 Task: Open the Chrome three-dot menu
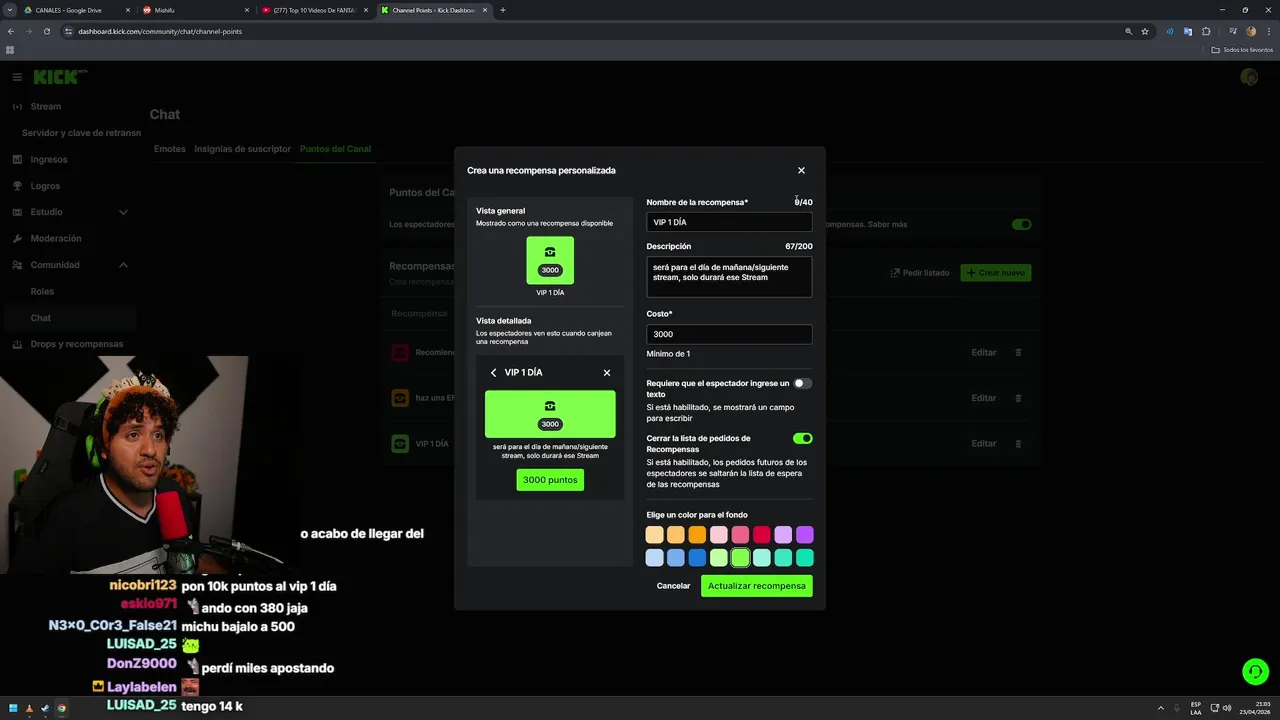point(1268,31)
